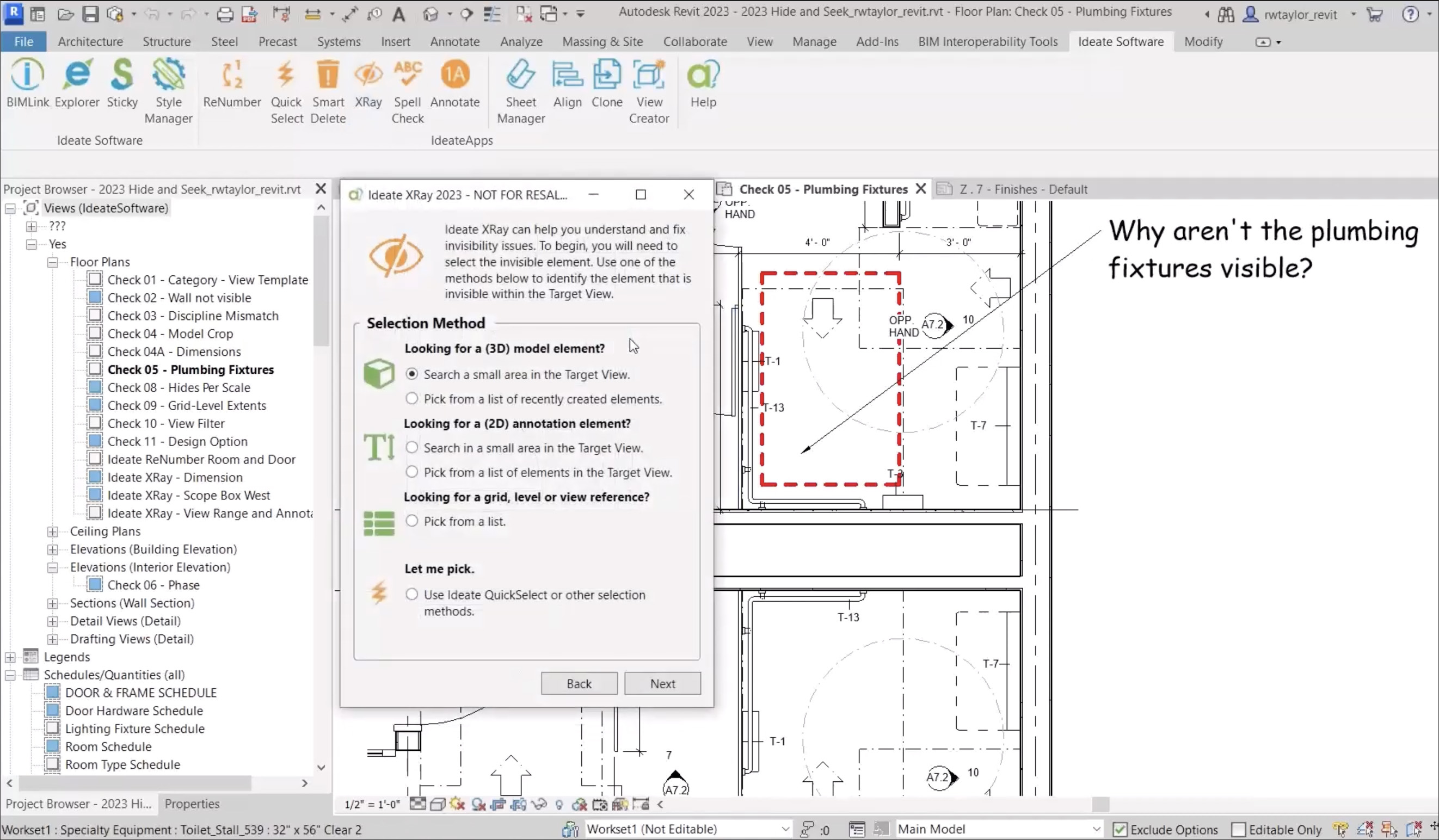Open Door Hardware Schedule

tap(134, 711)
